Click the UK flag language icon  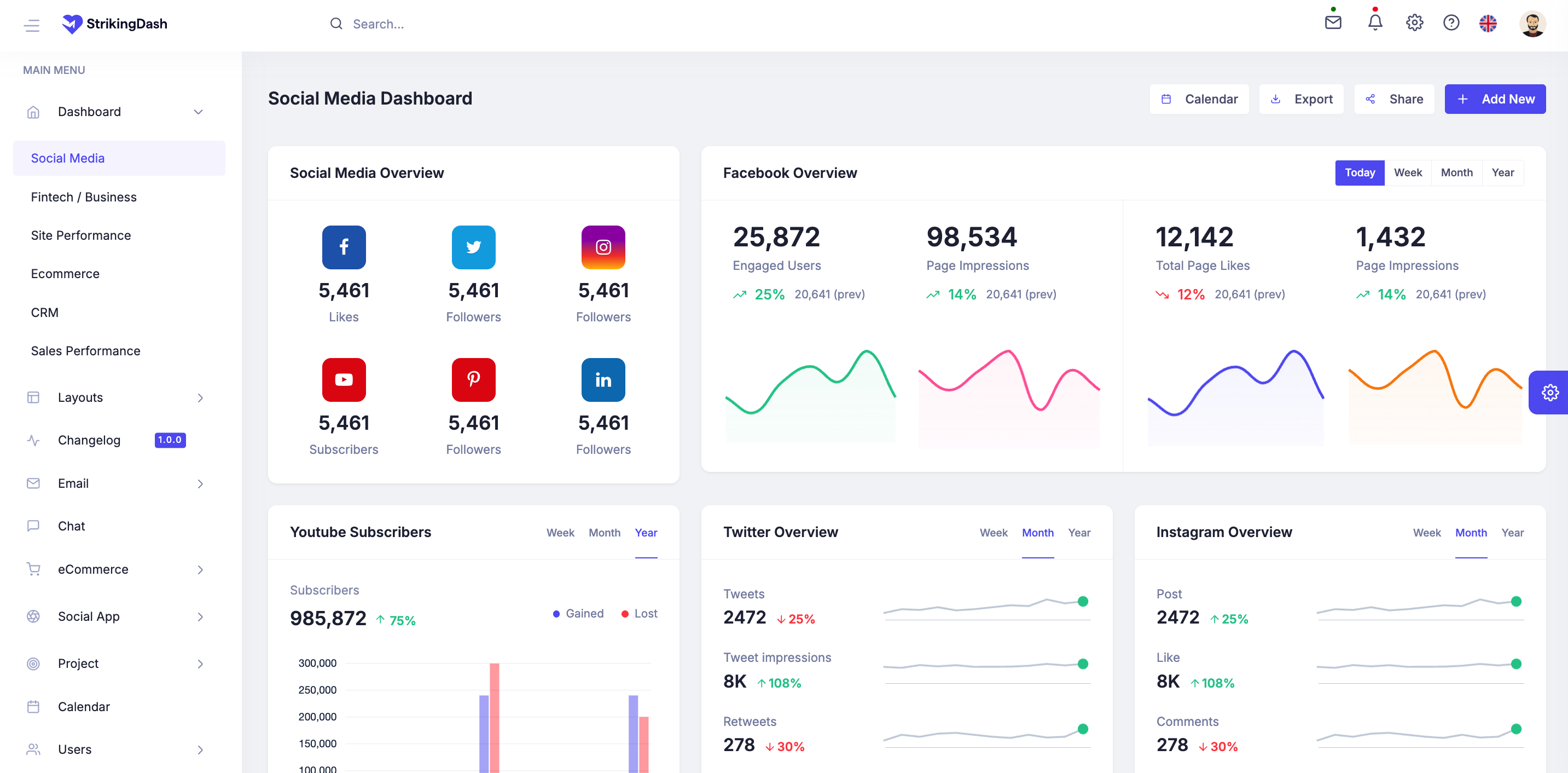(1488, 24)
